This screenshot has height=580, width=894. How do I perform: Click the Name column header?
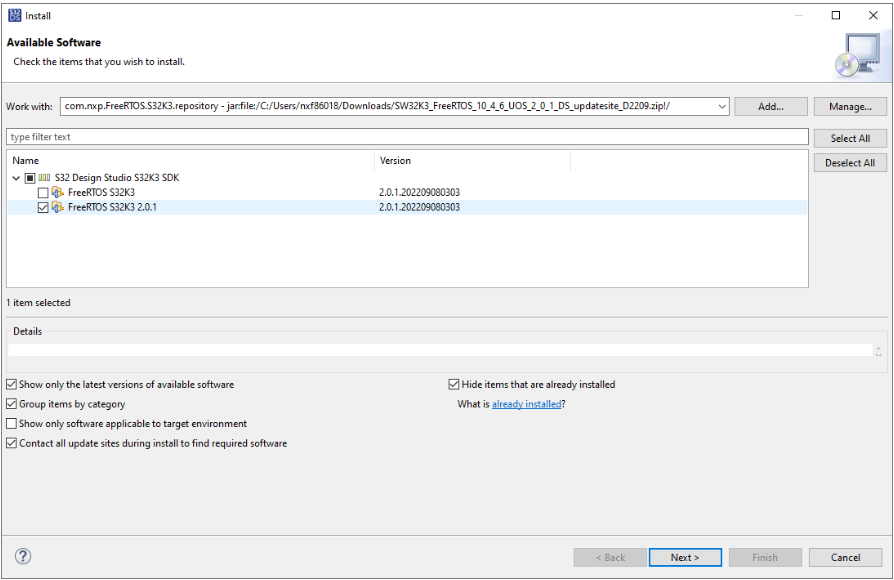191,160
